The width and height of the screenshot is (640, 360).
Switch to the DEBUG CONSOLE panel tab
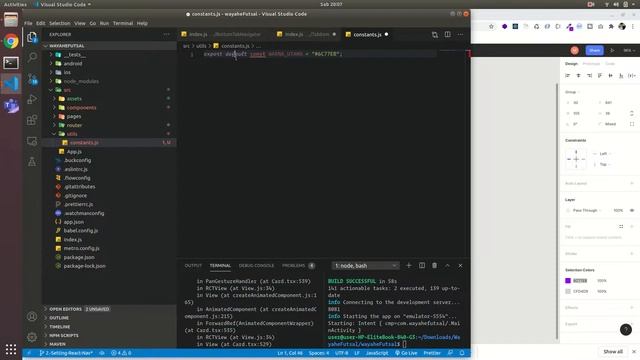(256, 266)
